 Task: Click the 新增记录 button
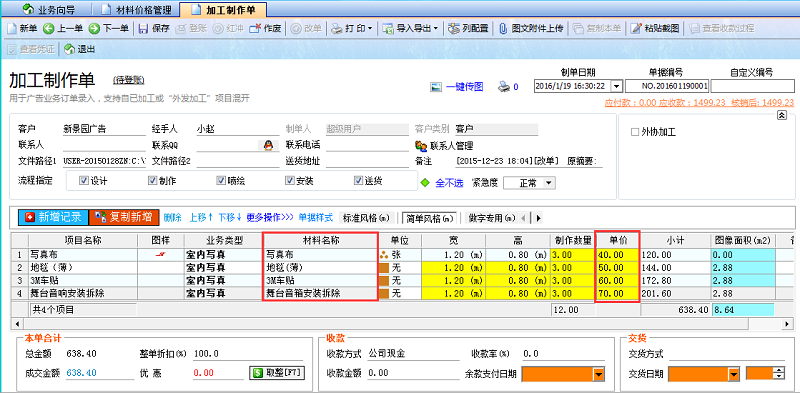54,217
